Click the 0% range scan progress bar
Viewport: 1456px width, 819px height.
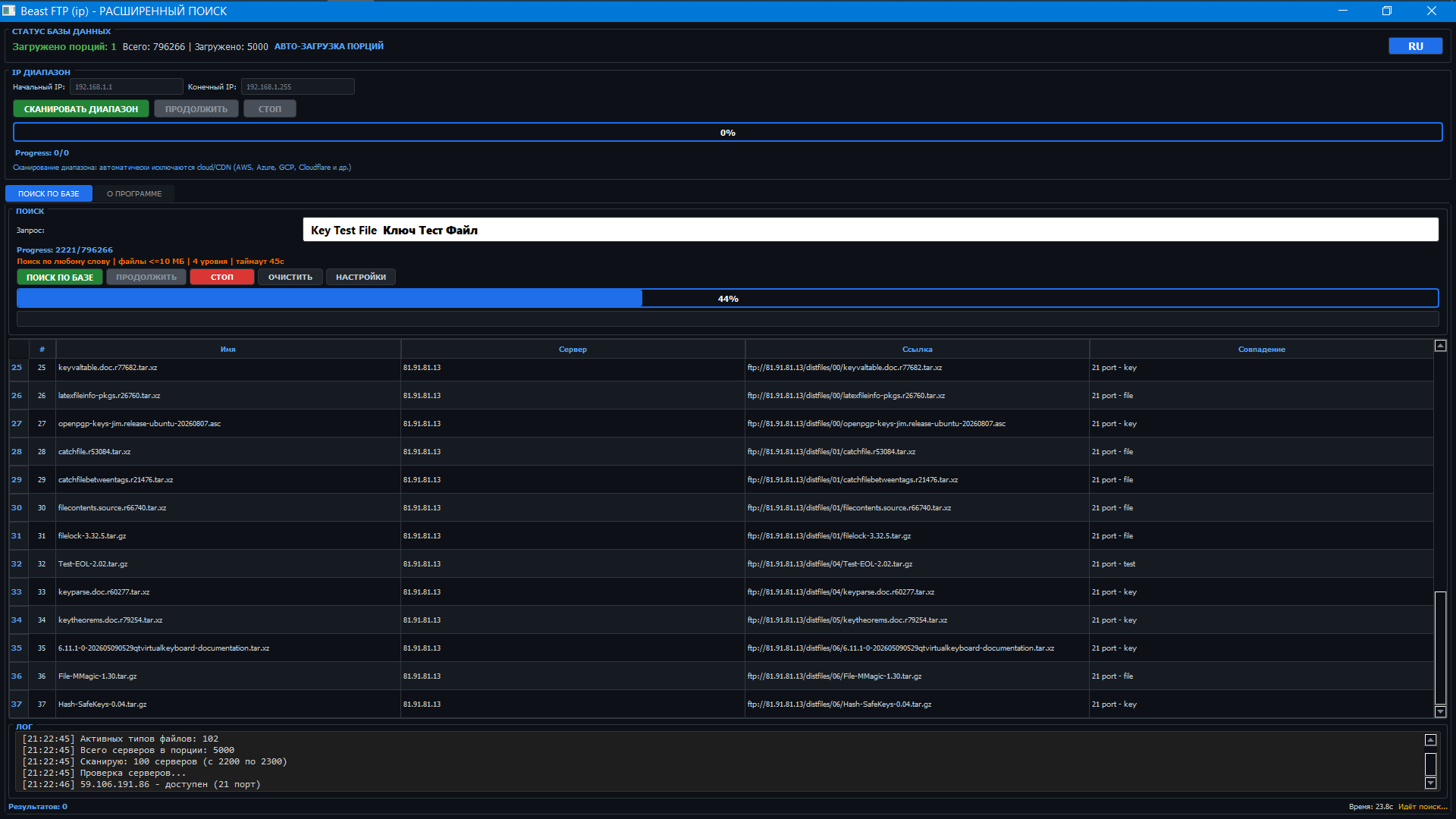[728, 133]
